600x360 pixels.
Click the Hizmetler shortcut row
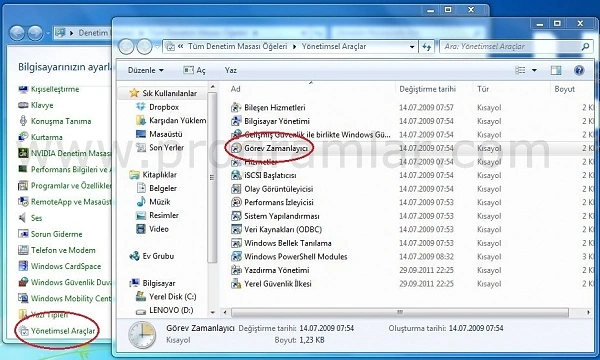click(x=412, y=162)
